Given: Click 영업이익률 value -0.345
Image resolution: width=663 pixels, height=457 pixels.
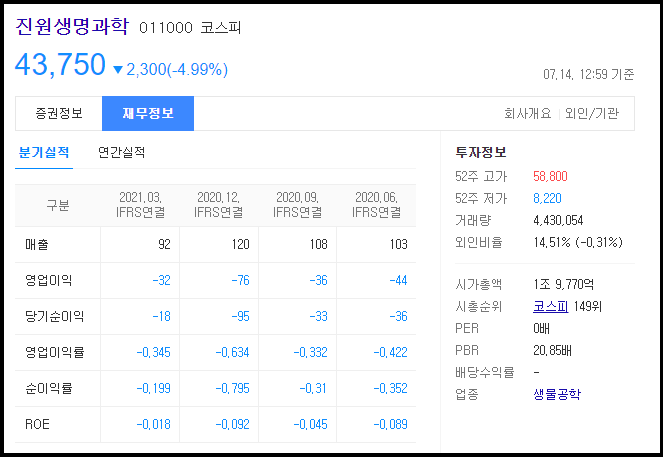Looking at the screenshot, I should [153, 352].
